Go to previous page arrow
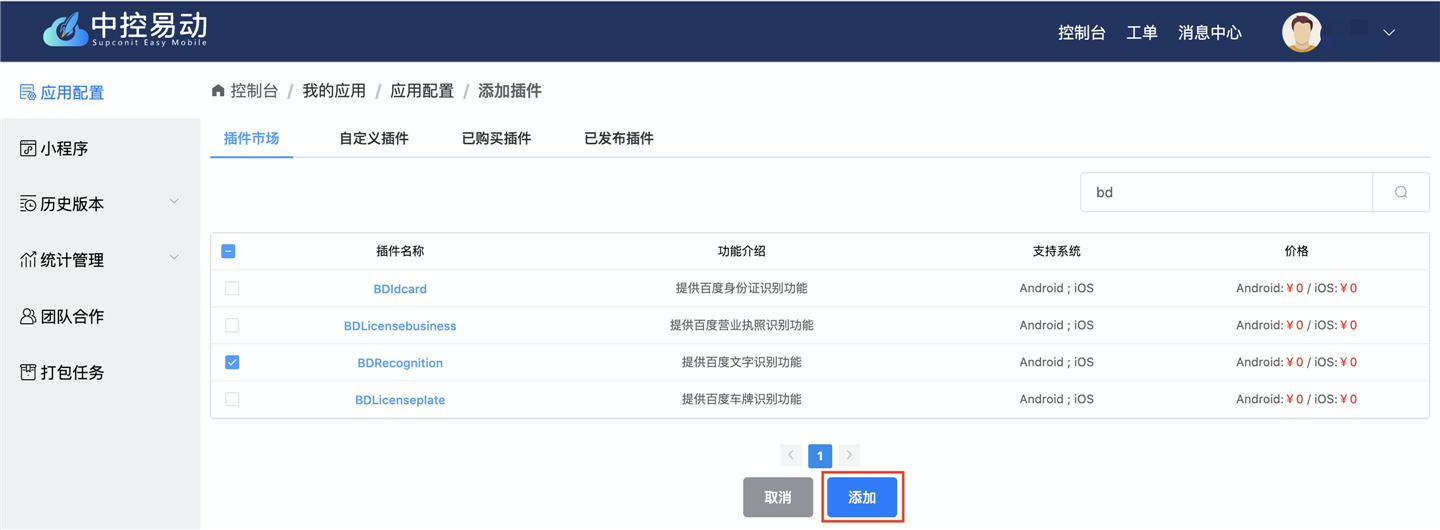 (791, 455)
